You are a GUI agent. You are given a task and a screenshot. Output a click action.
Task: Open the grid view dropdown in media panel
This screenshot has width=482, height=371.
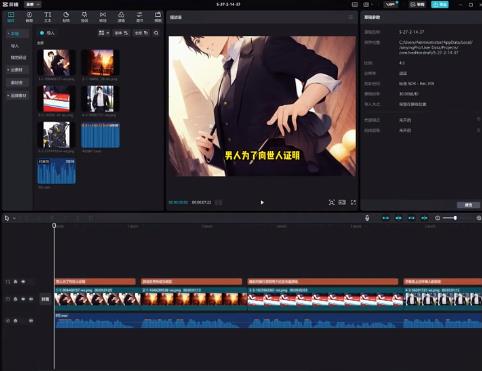104,33
